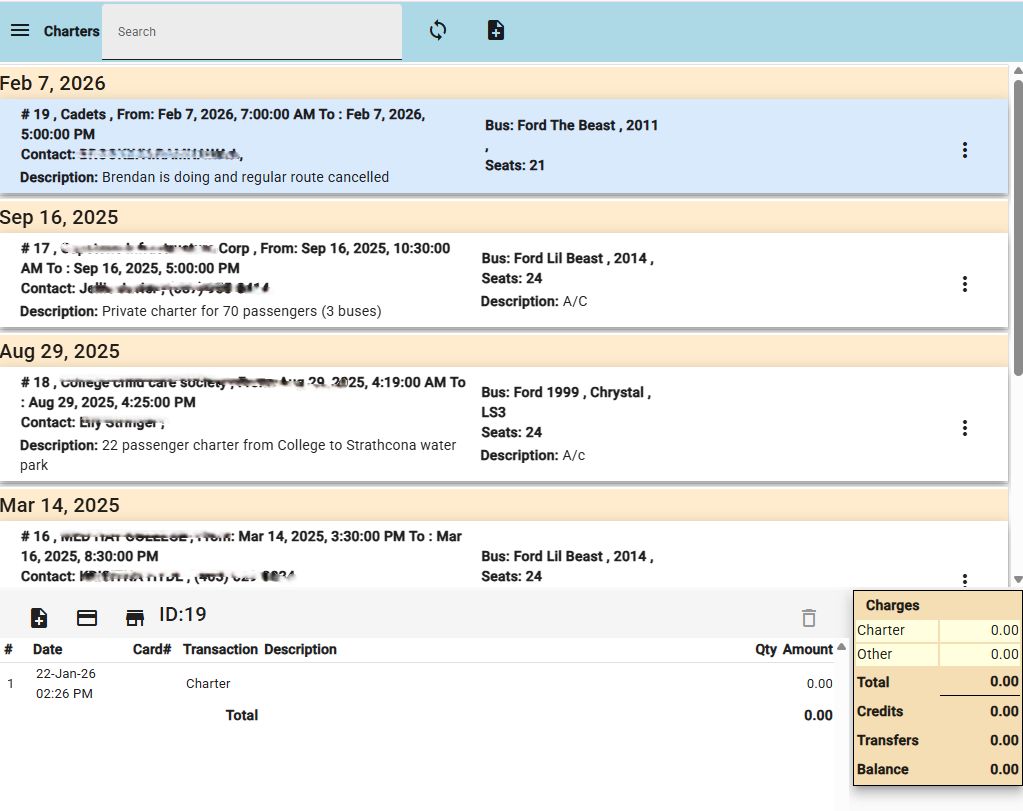Click the Description column header in transactions
Viewport: 1023px width, 811px height.
(300, 649)
